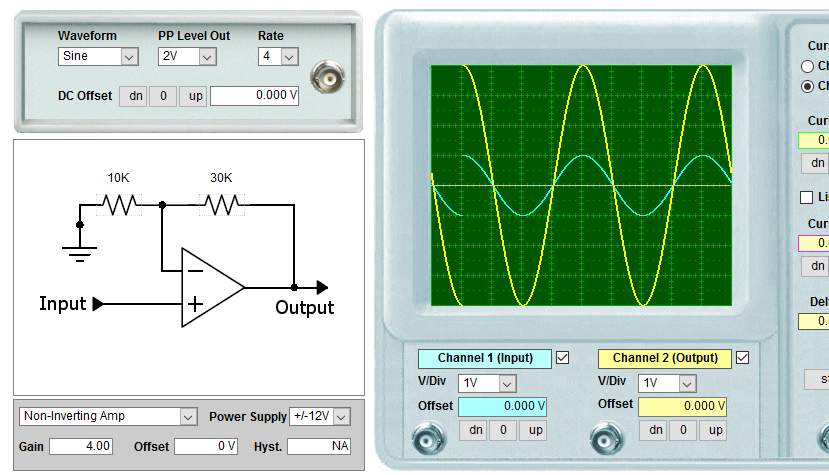Click the oscilloscope waveform display screen

(582, 186)
